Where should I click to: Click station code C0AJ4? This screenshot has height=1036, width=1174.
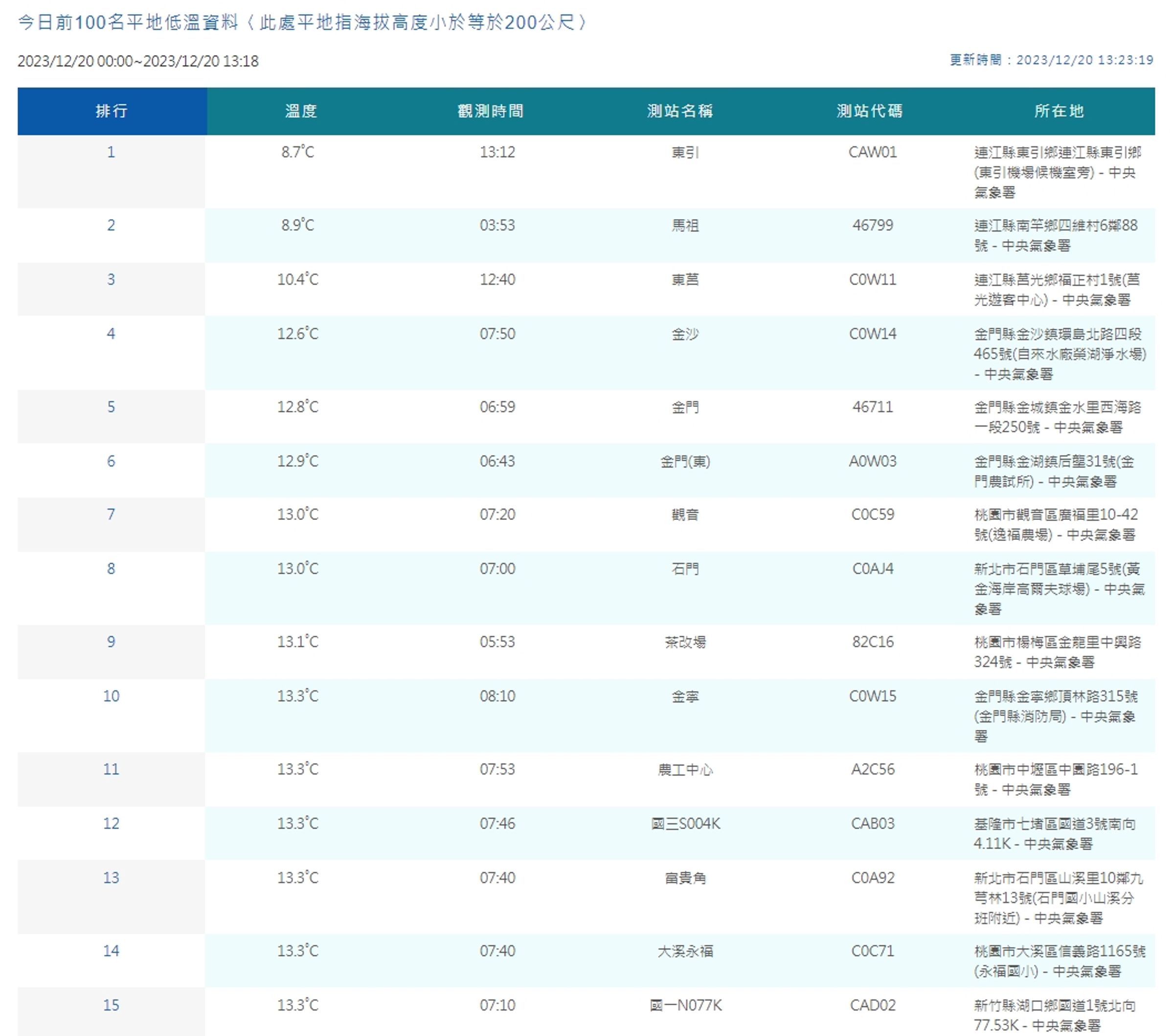pos(873,568)
